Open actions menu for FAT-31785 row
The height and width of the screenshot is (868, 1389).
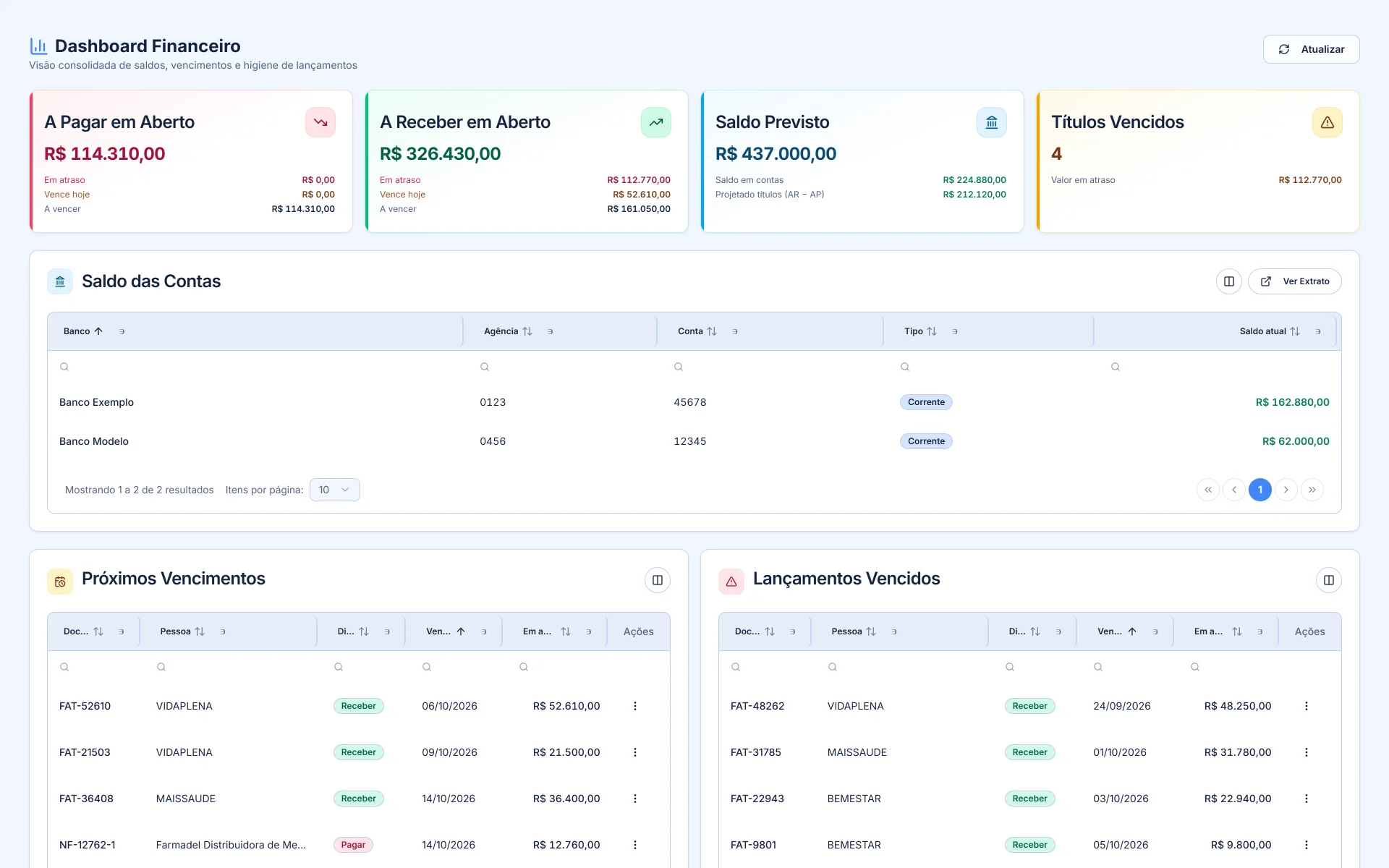(1307, 752)
